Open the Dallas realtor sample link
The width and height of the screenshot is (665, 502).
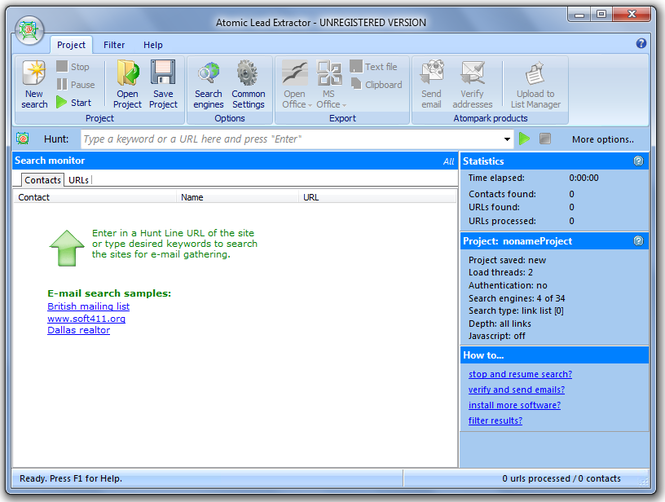pyautogui.click(x=78, y=330)
